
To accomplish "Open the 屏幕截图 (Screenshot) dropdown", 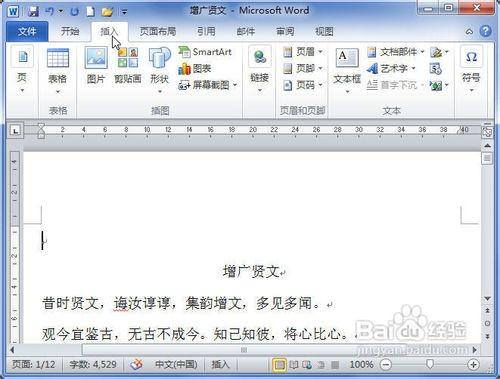I will click(x=208, y=85).
